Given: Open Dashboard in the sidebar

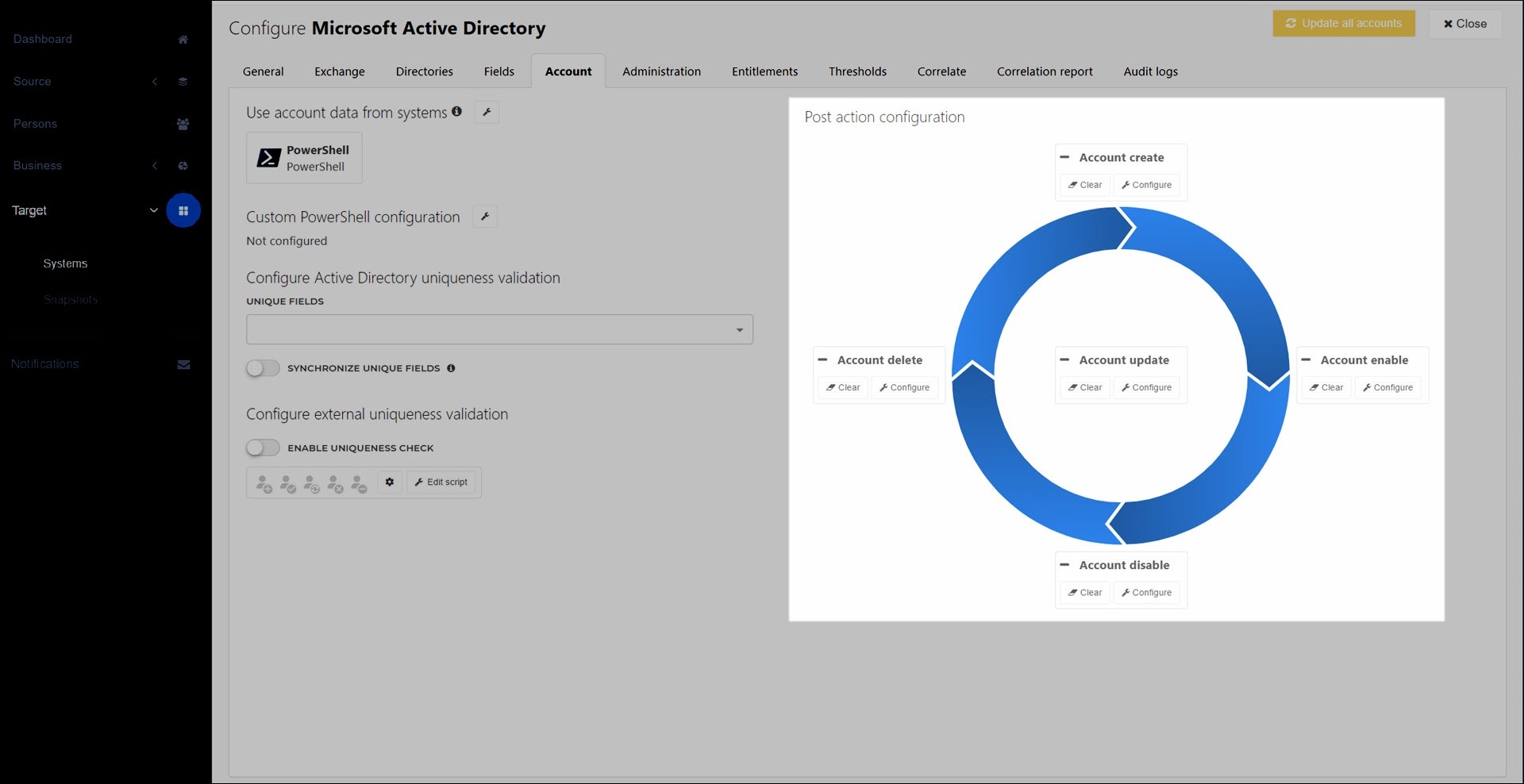Looking at the screenshot, I should pyautogui.click(x=43, y=40).
